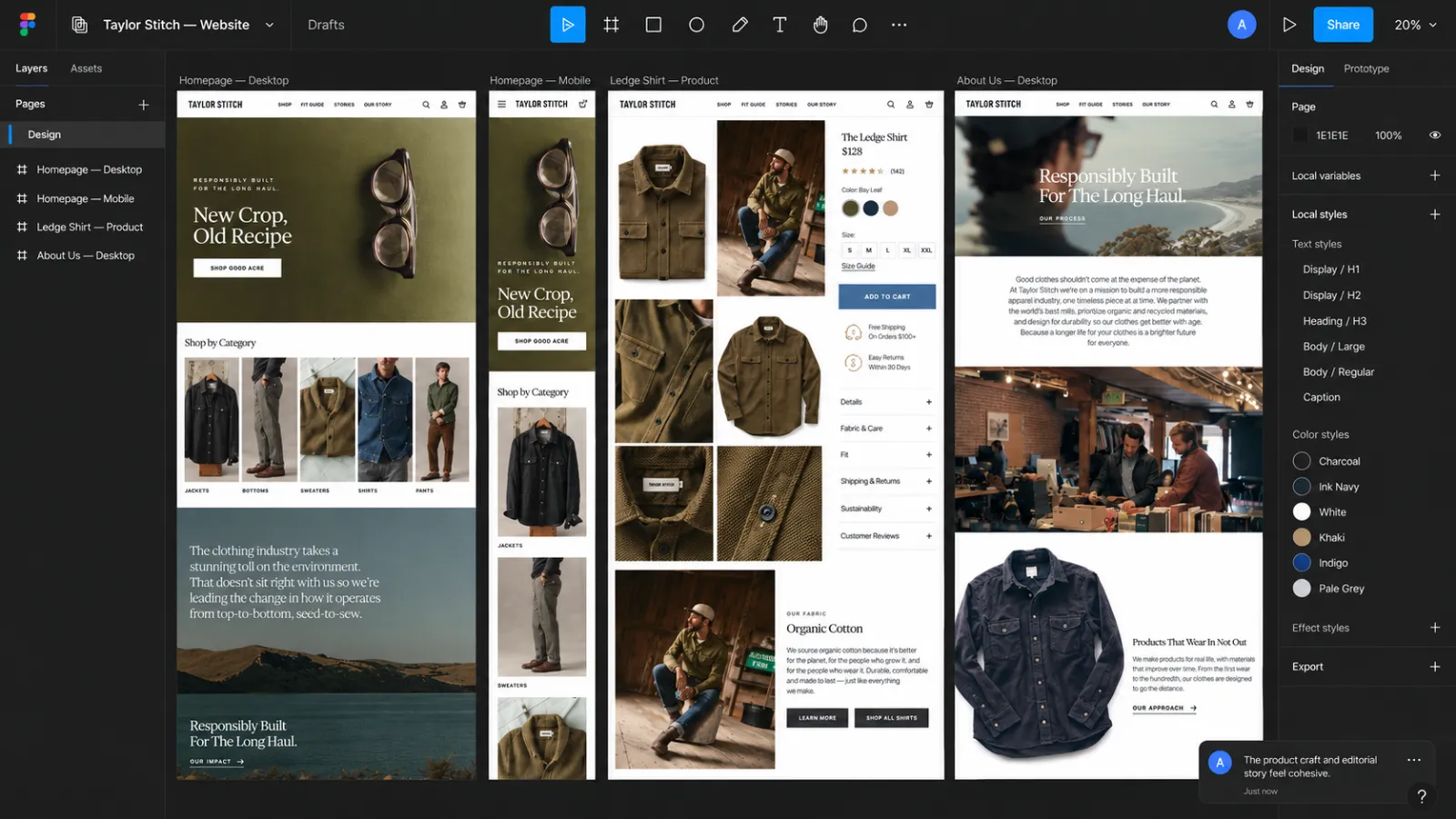Add a local style with the plus
This screenshot has height=819, width=1456.
[1435, 215]
